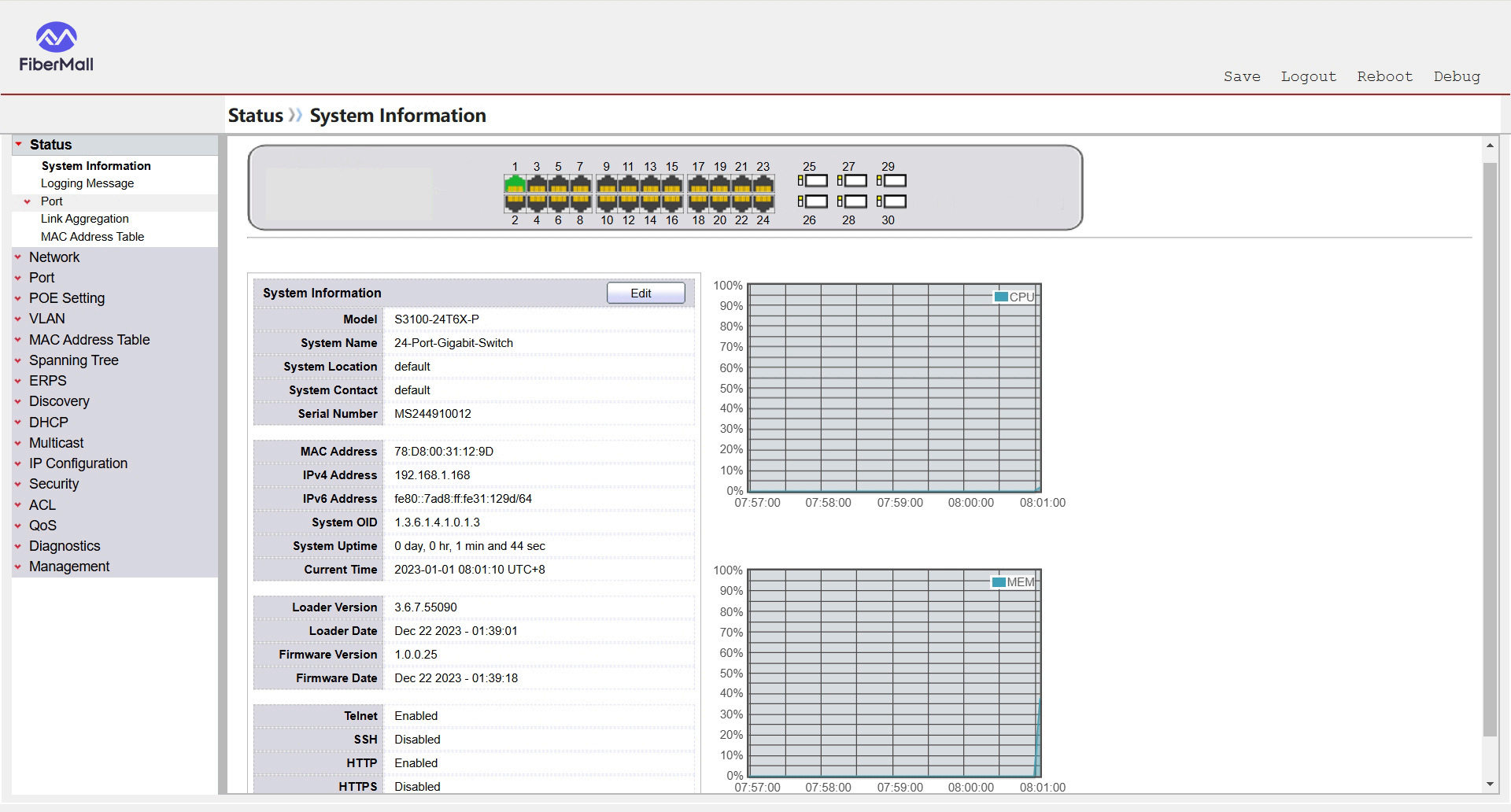Click the port 16 Ethernet icon
This screenshot has height=812, width=1511.
point(672,203)
